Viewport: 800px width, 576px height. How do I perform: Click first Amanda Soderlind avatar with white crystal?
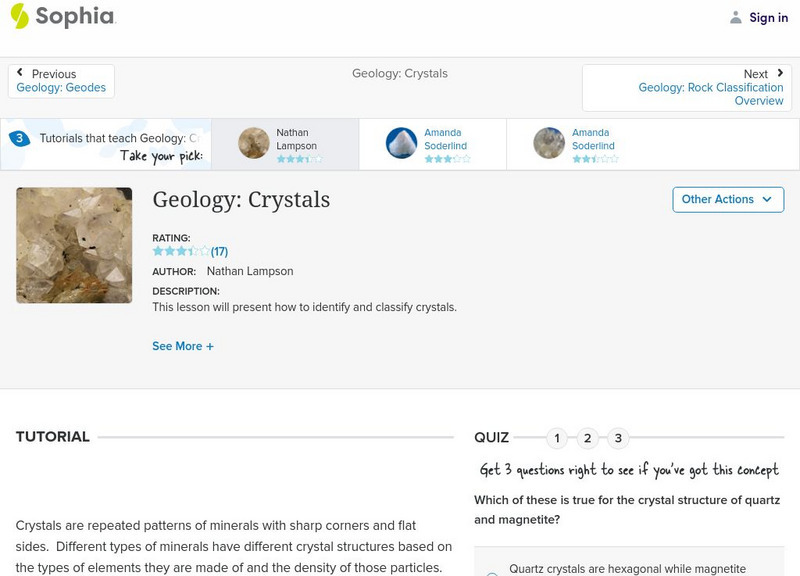pyautogui.click(x=402, y=143)
